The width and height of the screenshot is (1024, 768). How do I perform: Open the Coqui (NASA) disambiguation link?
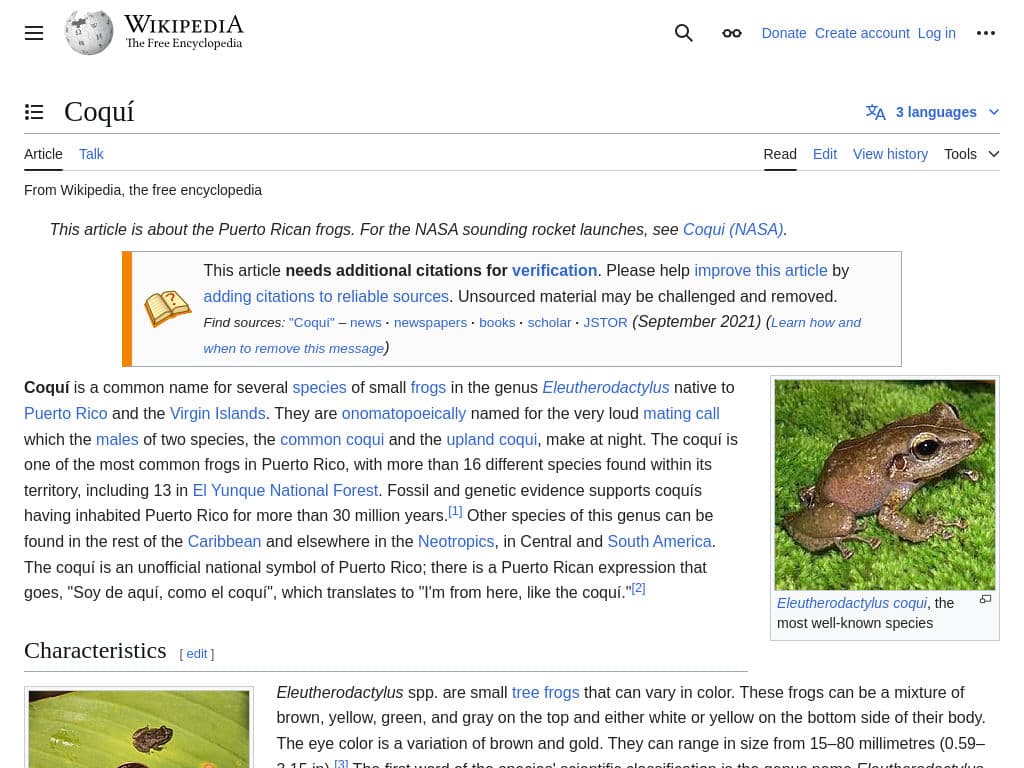point(732,229)
